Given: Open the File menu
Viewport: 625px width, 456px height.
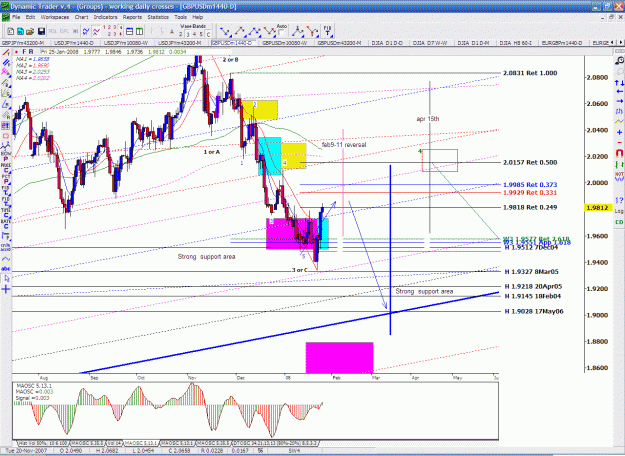Looking at the screenshot, I should (16, 17).
